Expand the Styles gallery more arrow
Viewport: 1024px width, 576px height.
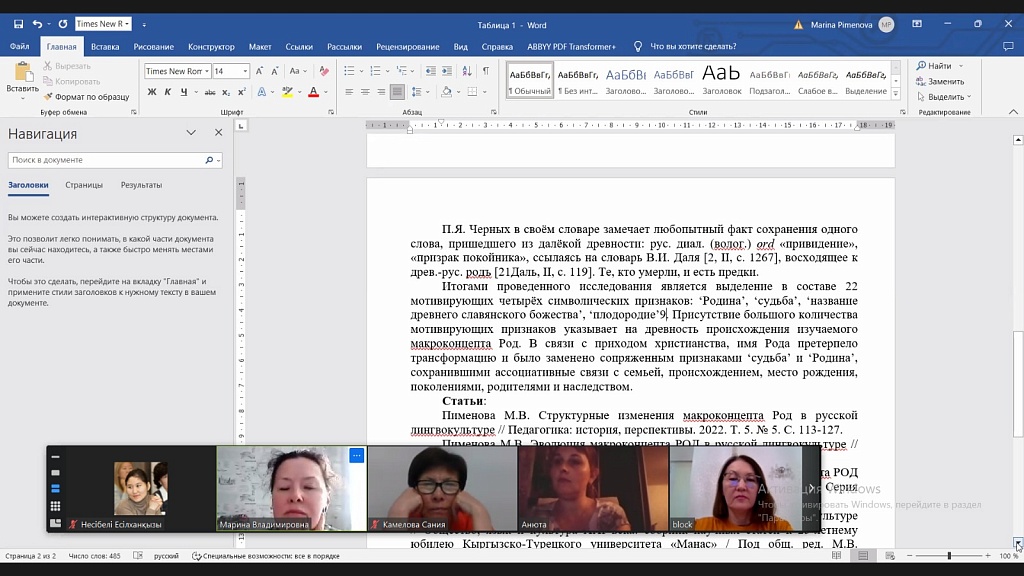pyautogui.click(x=894, y=96)
